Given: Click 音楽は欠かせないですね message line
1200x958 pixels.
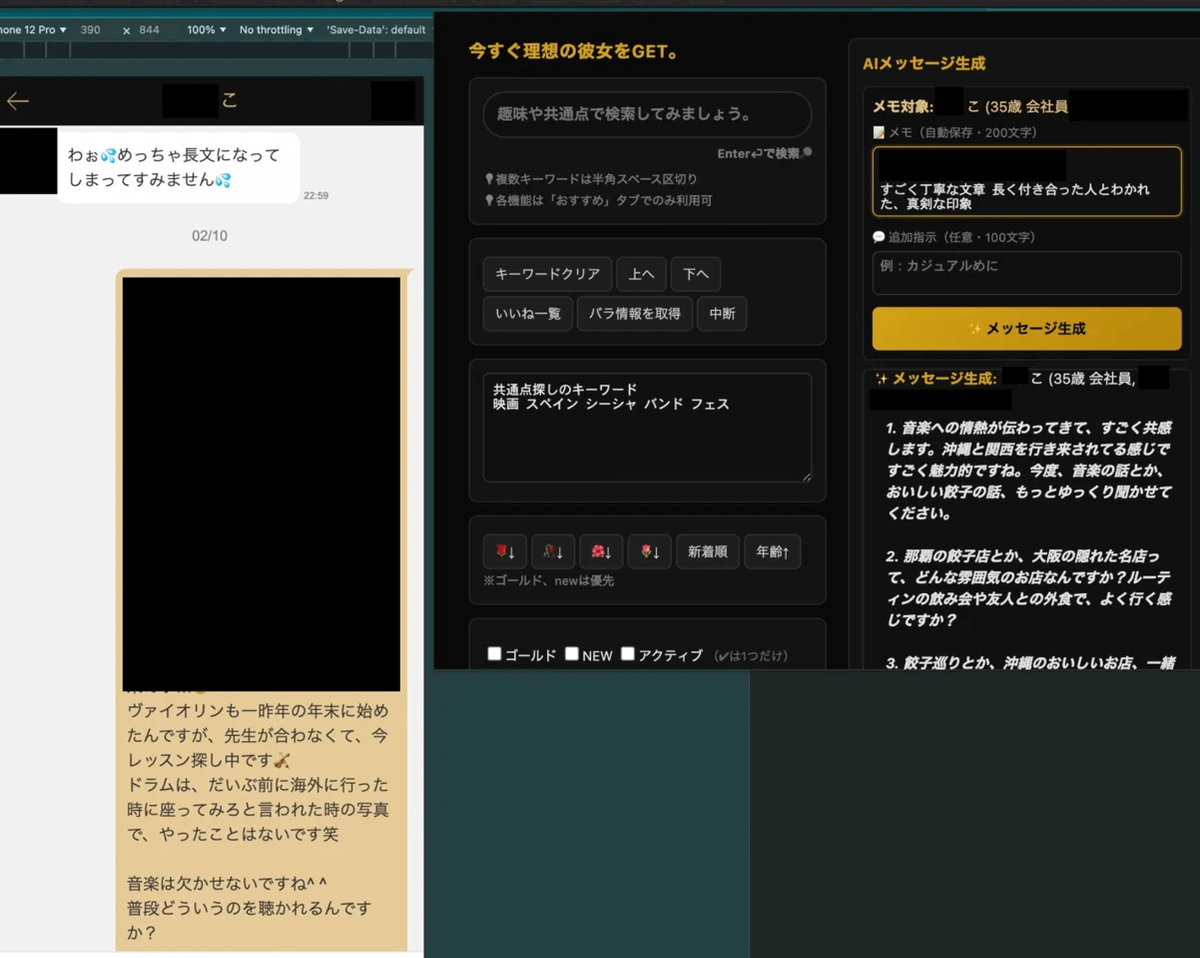Looking at the screenshot, I should [227, 883].
